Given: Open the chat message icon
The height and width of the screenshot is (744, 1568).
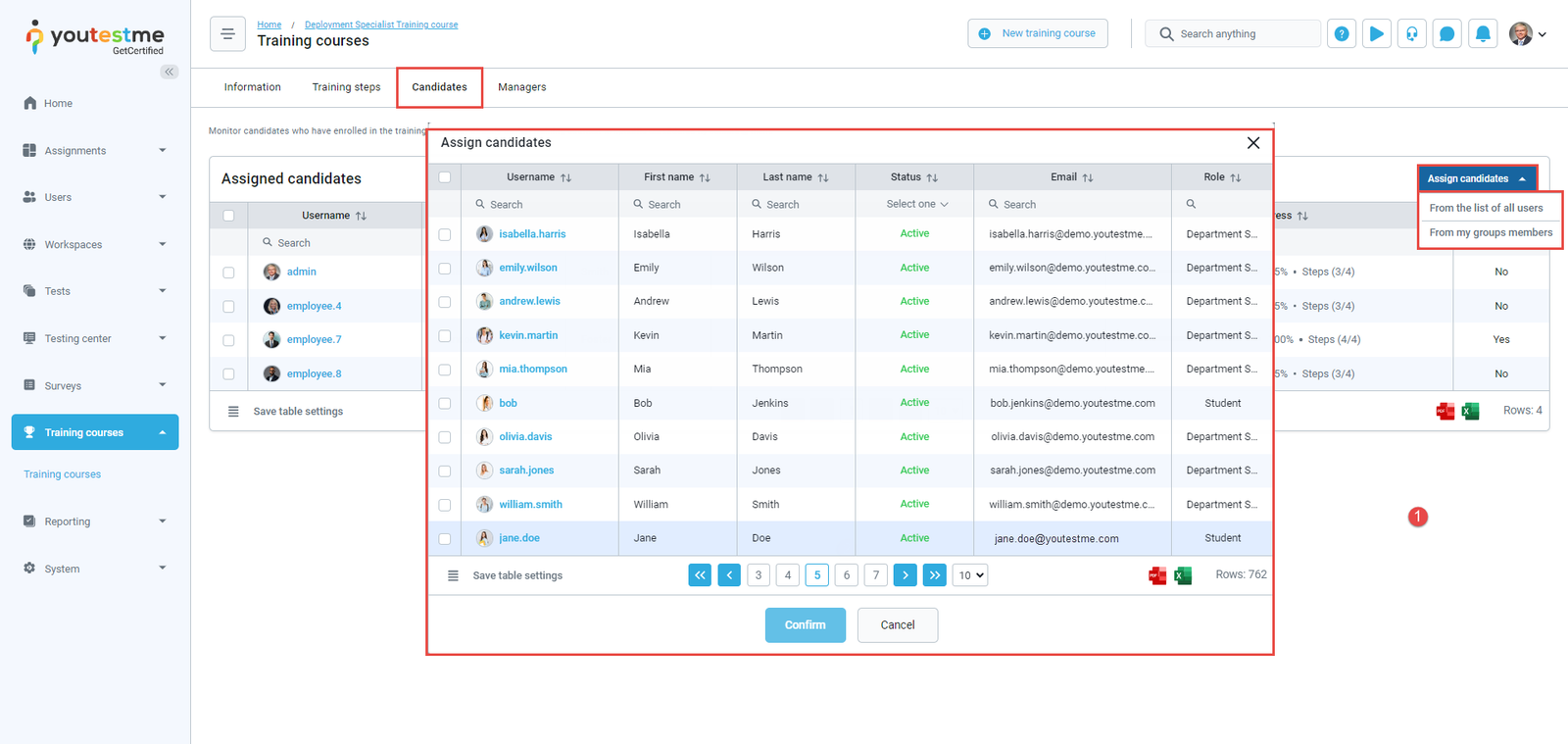Looking at the screenshot, I should pos(1447,34).
